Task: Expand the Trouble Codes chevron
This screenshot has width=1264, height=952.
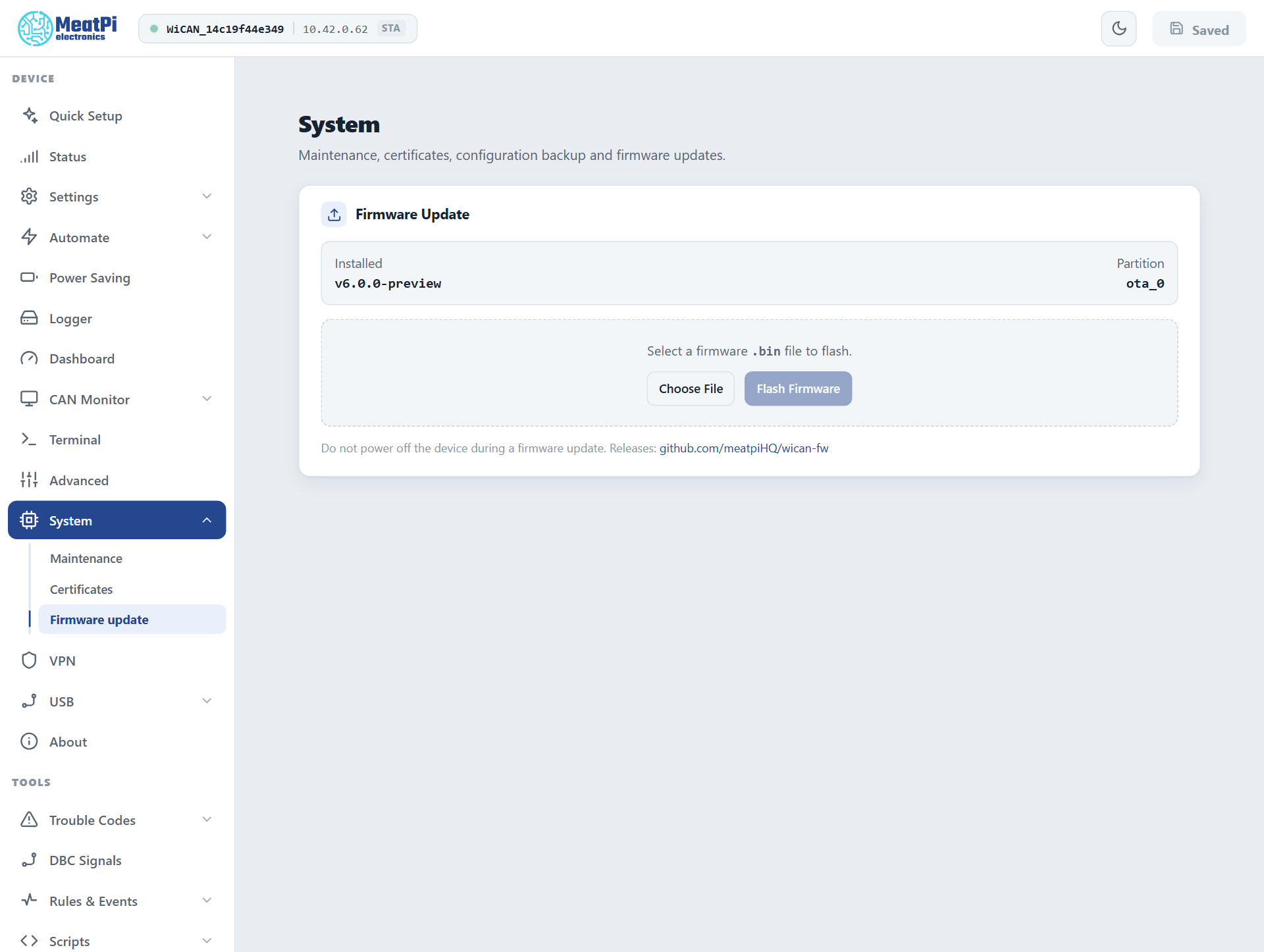Action: tap(207, 820)
